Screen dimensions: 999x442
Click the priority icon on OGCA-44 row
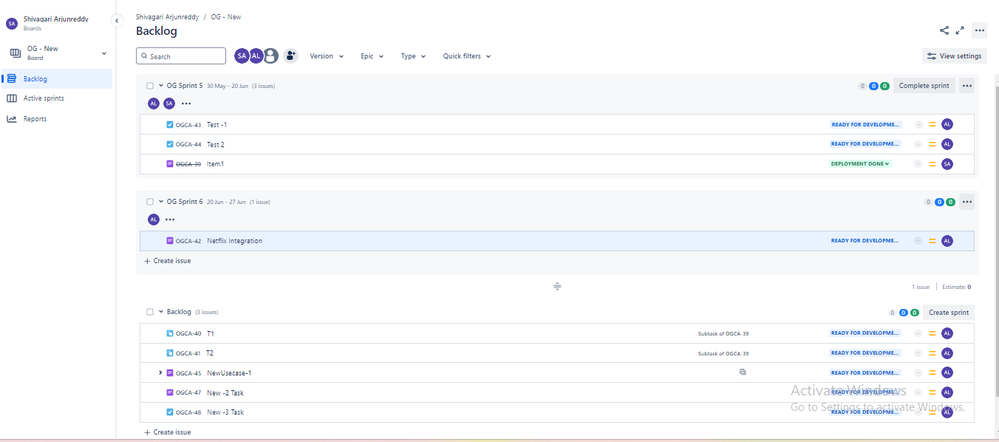pyautogui.click(x=932, y=144)
